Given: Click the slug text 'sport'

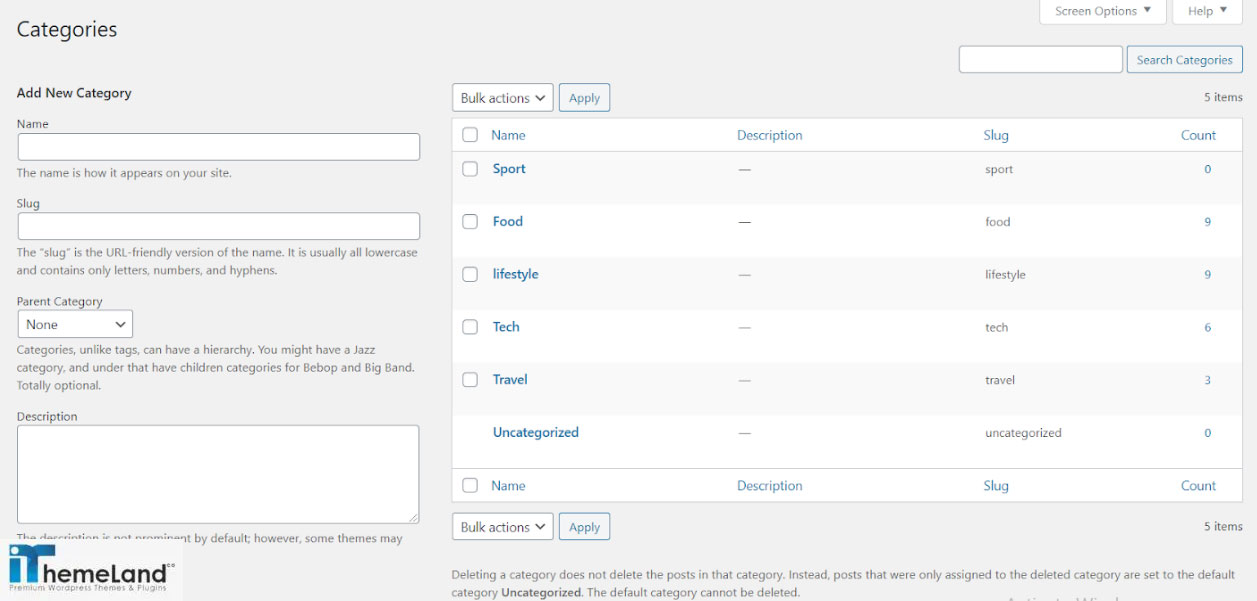Looking at the screenshot, I should point(999,170).
